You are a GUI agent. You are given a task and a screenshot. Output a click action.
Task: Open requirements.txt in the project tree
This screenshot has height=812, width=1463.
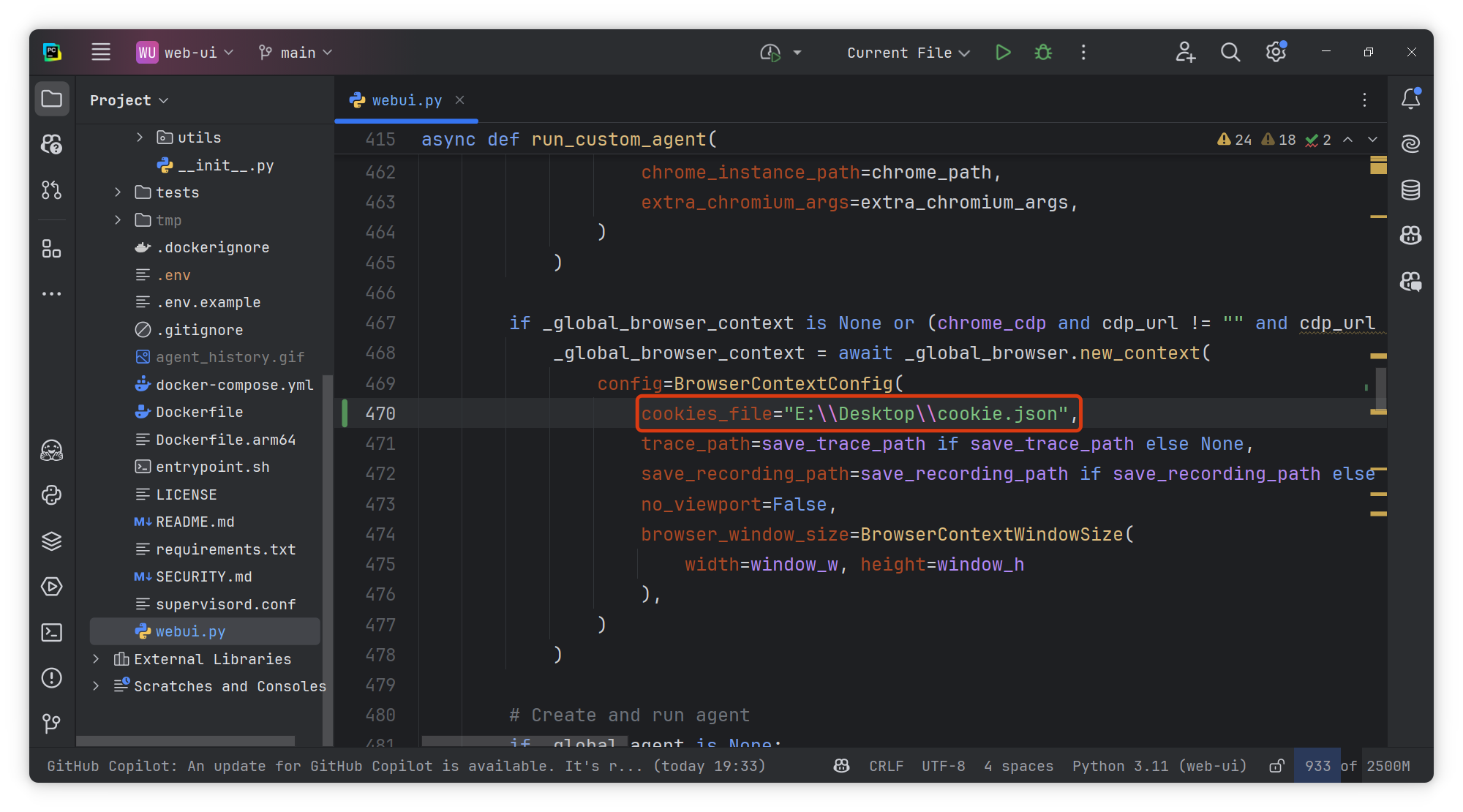(225, 549)
